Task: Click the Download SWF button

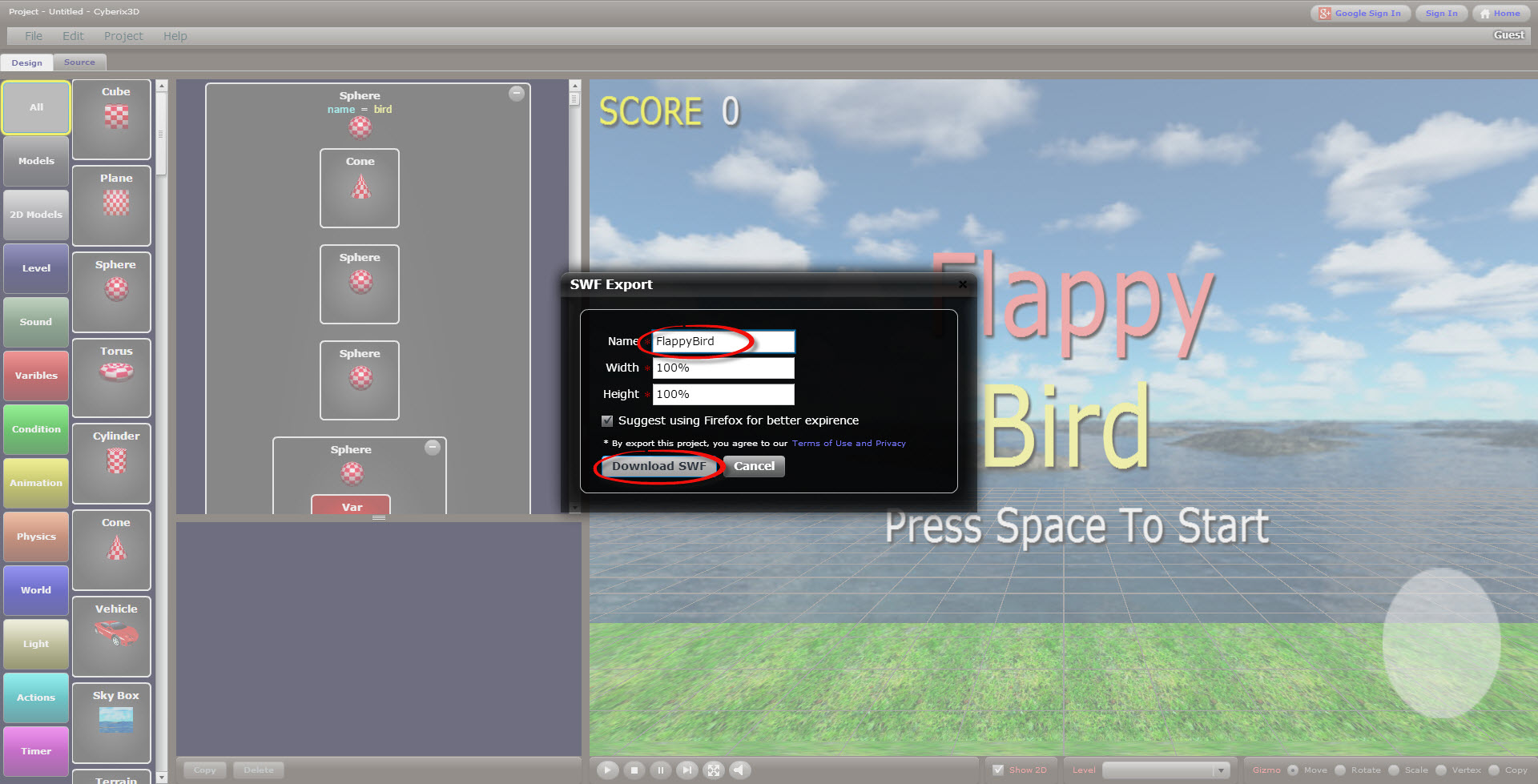Action: click(x=658, y=466)
